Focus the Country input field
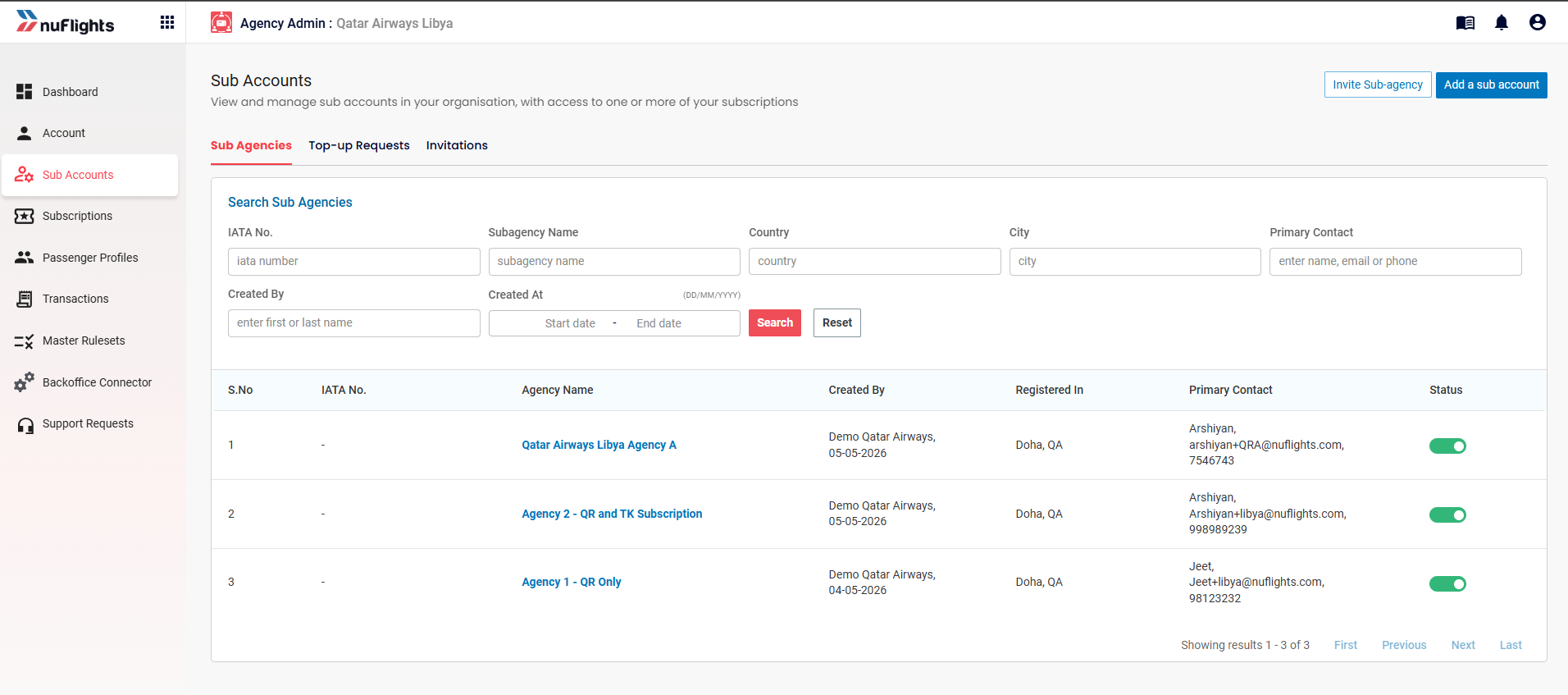This screenshot has height=695, width=1568. [x=874, y=262]
